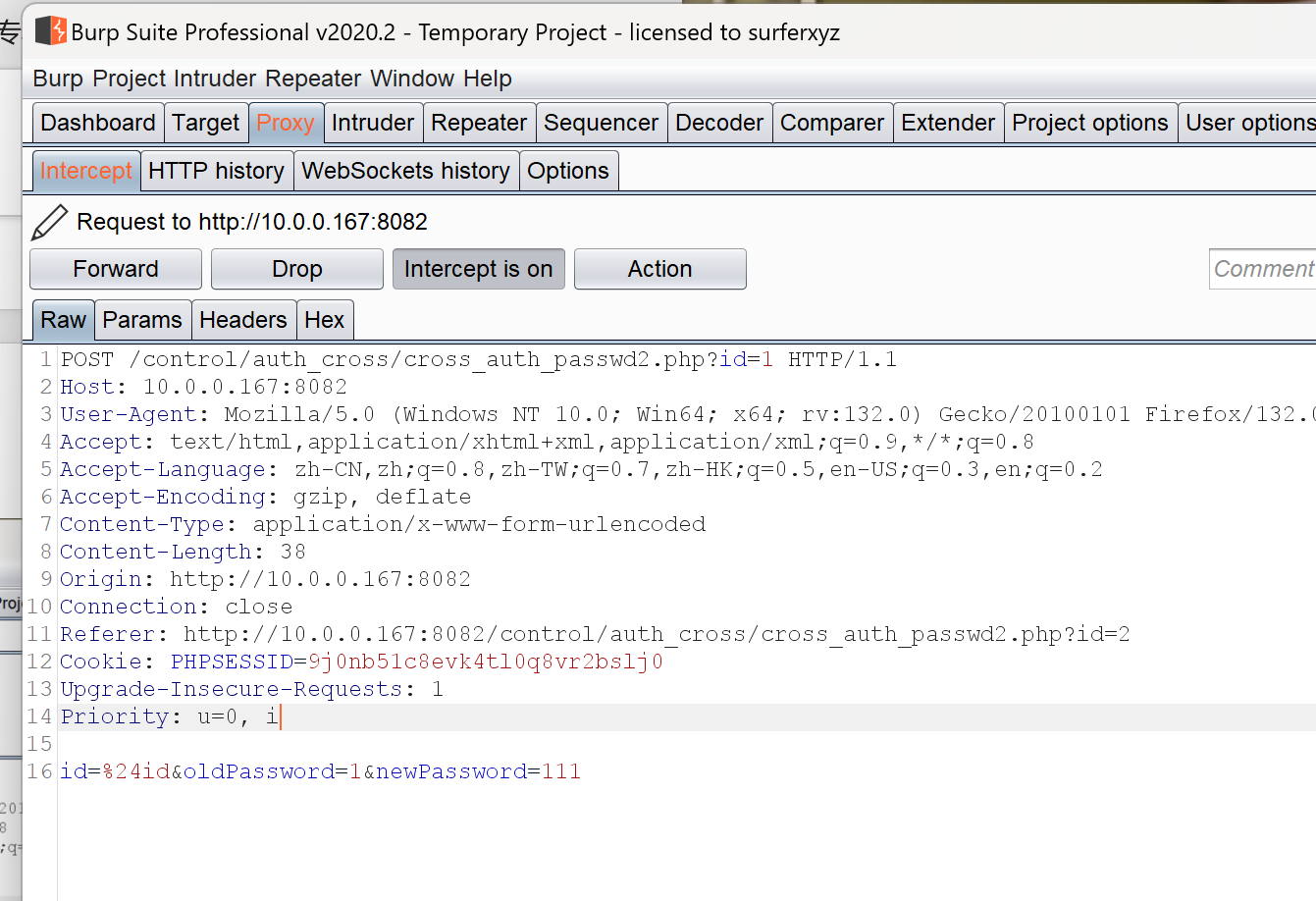The height and width of the screenshot is (901, 1316).
Task: Click the id=%24id body parameter
Action: click(115, 771)
